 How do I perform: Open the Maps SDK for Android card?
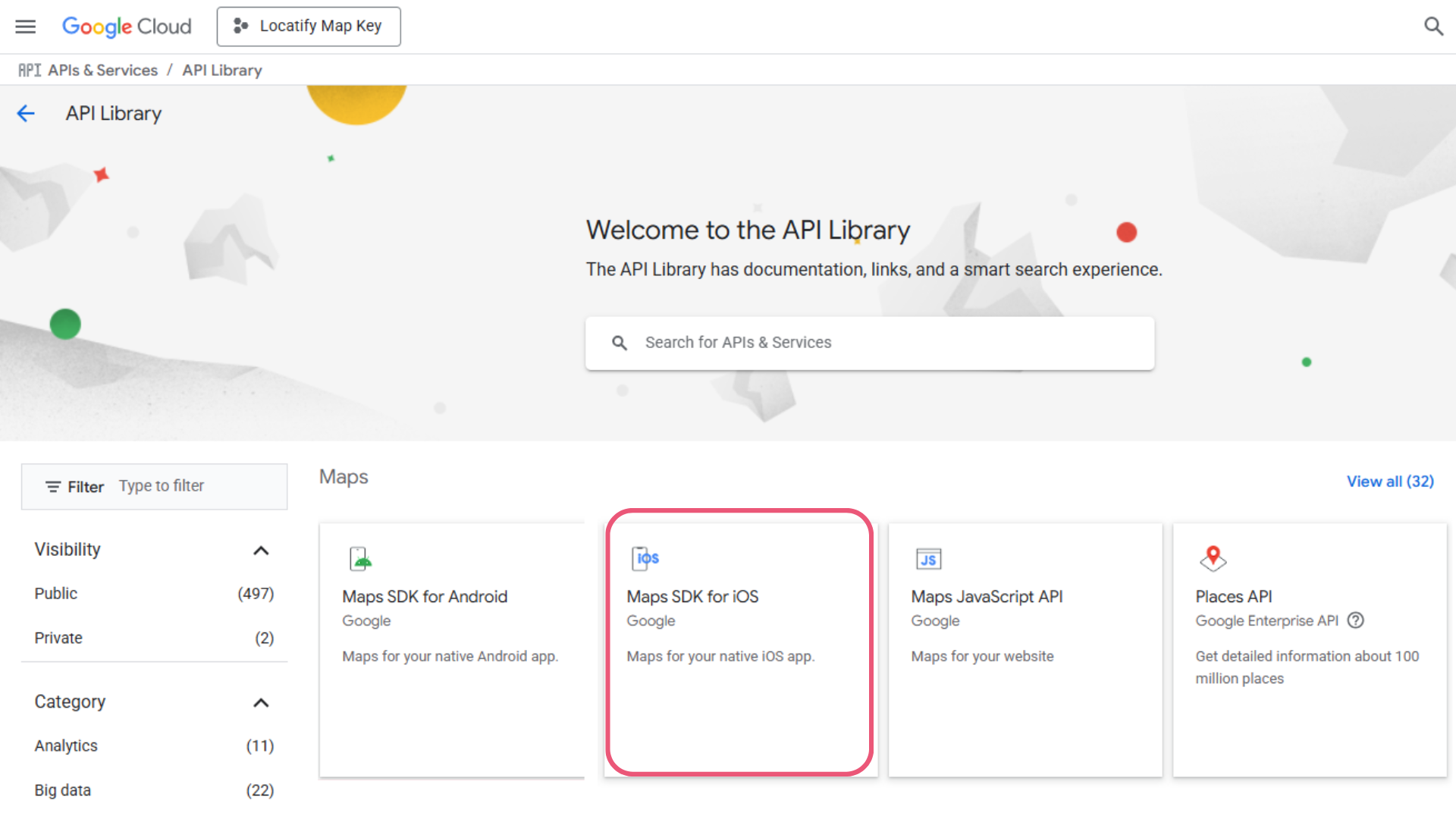452,650
